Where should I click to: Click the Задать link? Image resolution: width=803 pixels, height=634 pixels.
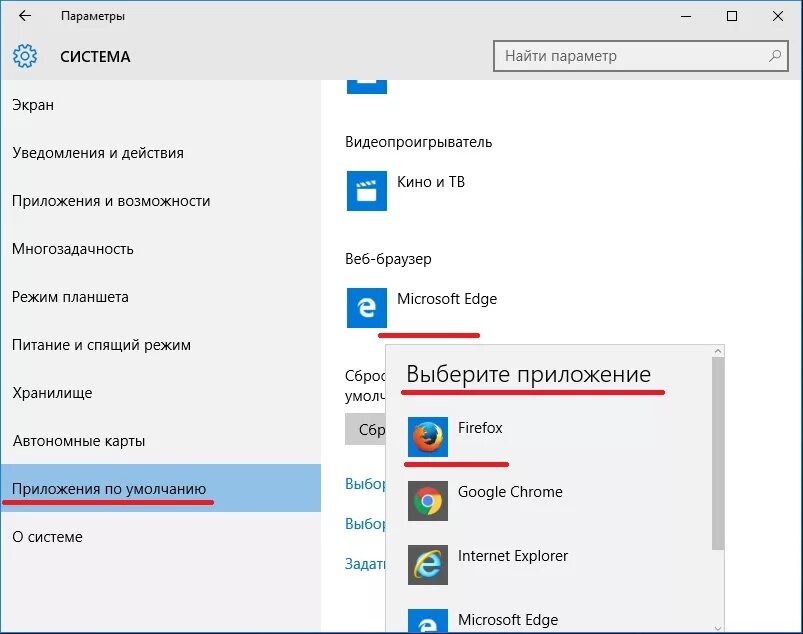point(365,564)
